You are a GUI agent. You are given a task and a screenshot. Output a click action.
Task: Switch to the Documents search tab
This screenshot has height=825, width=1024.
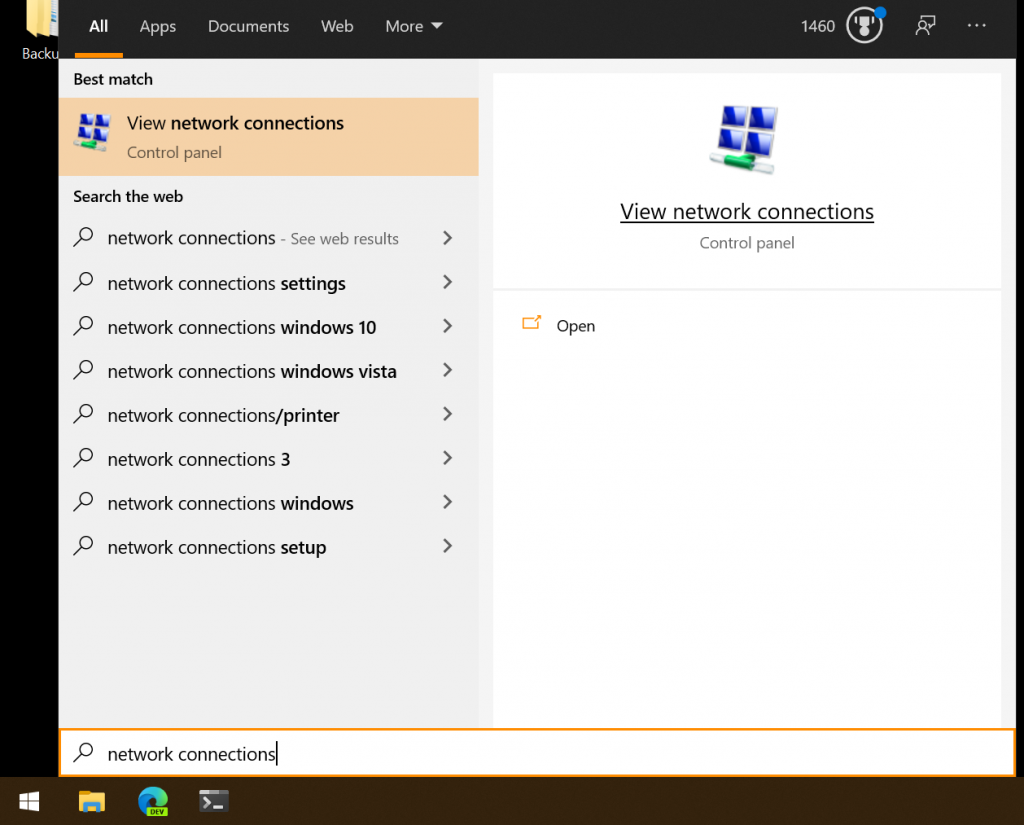[248, 27]
